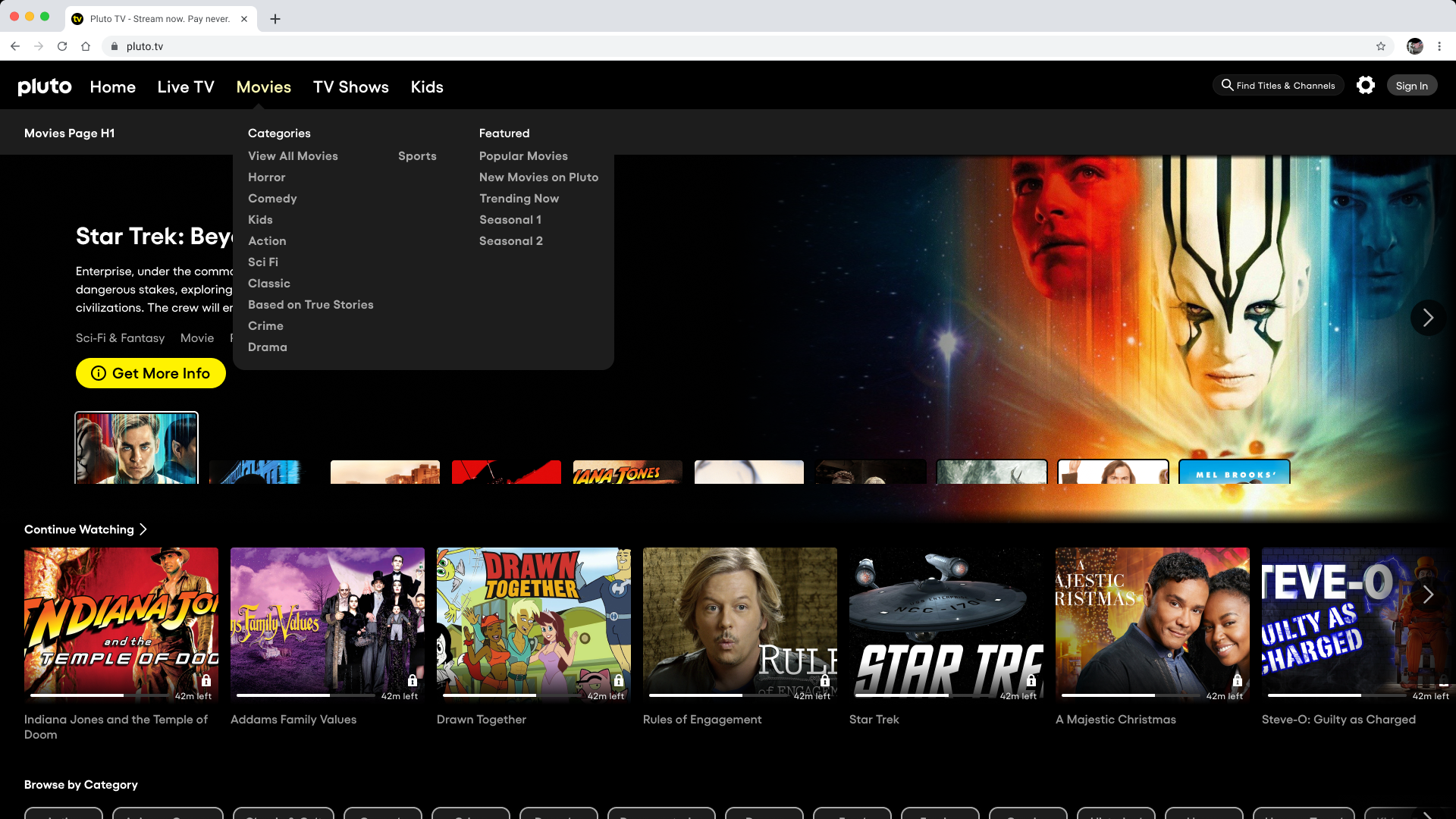Click progress bar on Indiana Jones card
The image size is (1456, 819).
point(100,695)
